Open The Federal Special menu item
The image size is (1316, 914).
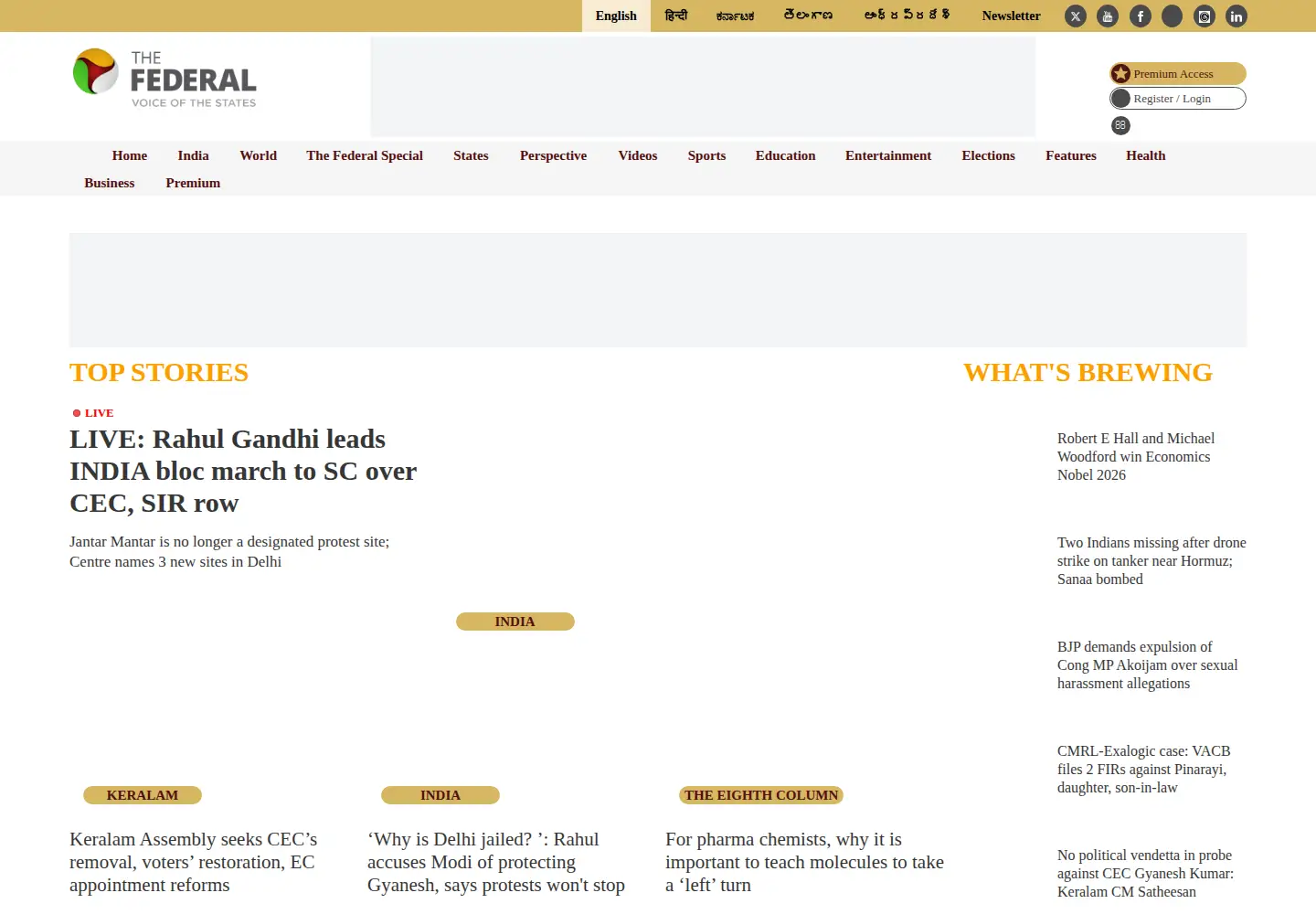click(x=365, y=155)
